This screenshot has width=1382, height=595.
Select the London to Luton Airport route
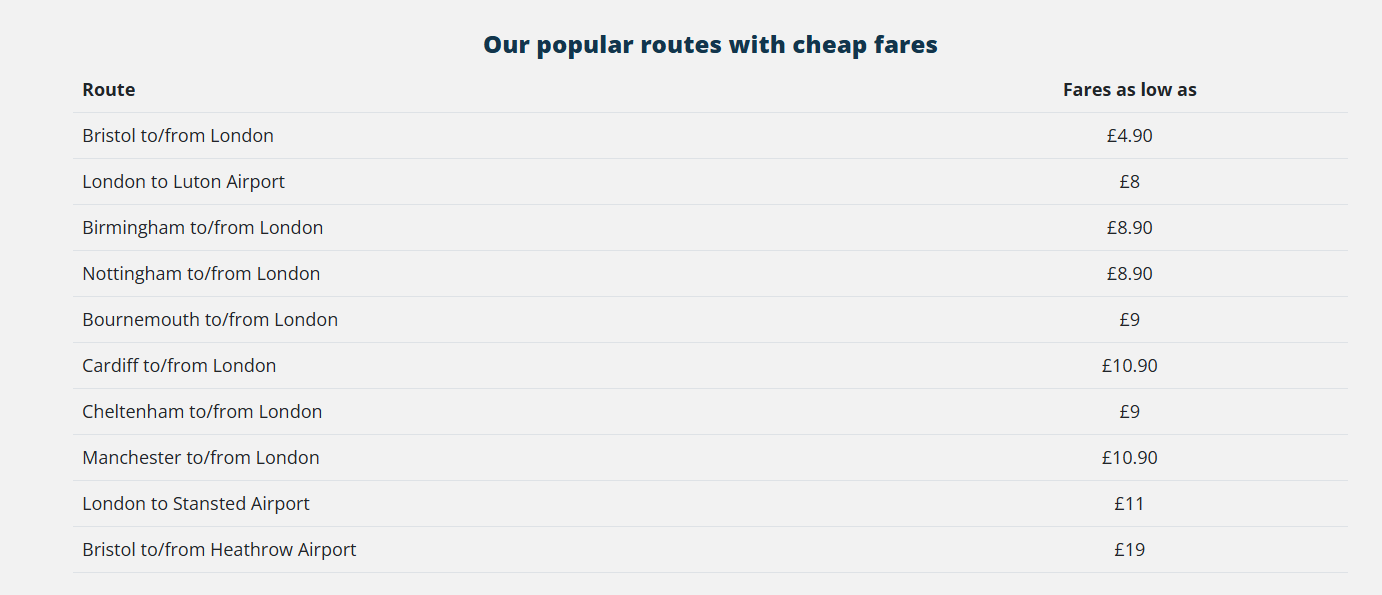183,182
